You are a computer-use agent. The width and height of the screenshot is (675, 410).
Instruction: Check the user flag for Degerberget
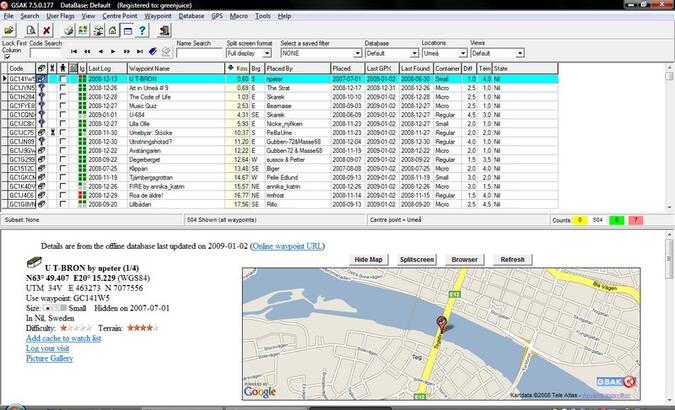[63, 159]
